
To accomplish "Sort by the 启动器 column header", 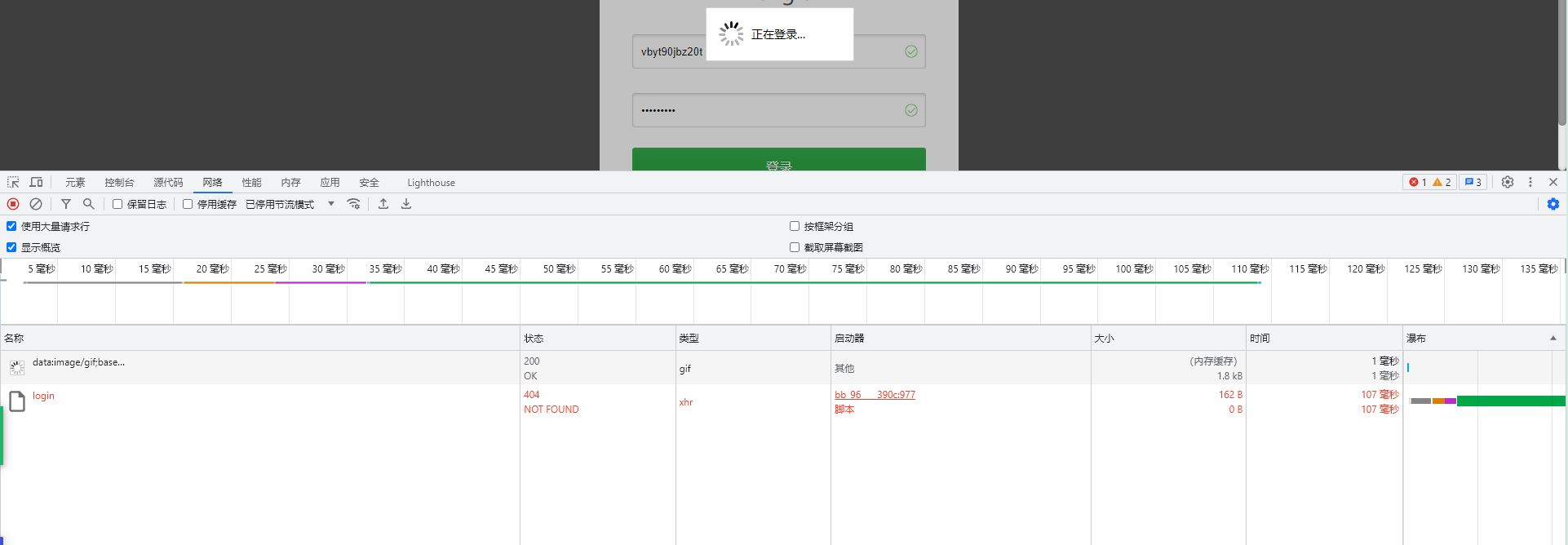I will pyautogui.click(x=961, y=338).
